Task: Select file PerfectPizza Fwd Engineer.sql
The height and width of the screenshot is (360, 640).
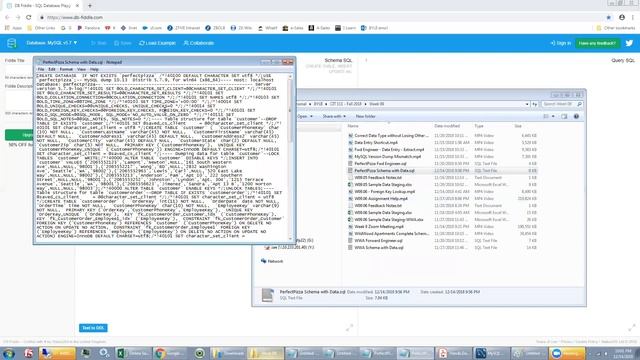Action: coord(380,164)
